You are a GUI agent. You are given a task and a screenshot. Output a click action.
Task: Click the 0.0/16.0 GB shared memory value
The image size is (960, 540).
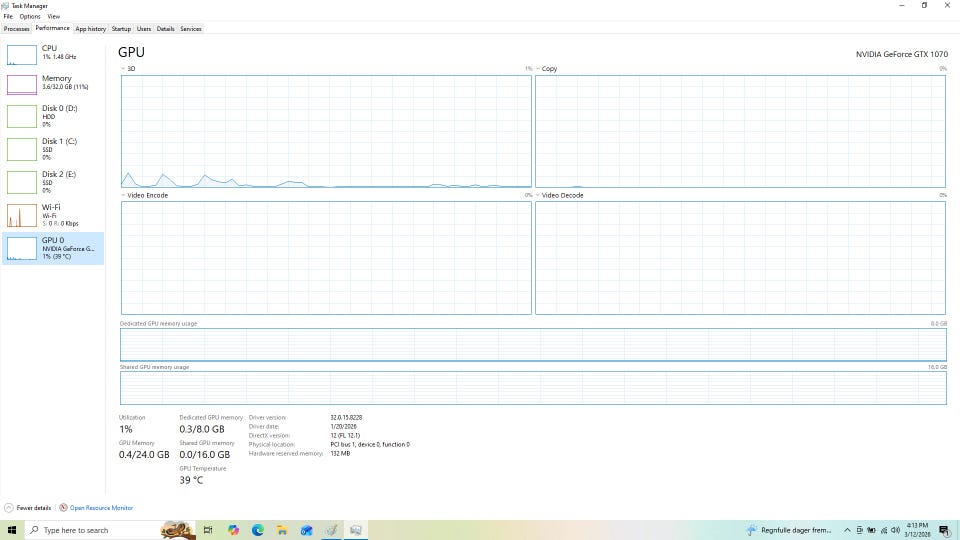point(204,455)
